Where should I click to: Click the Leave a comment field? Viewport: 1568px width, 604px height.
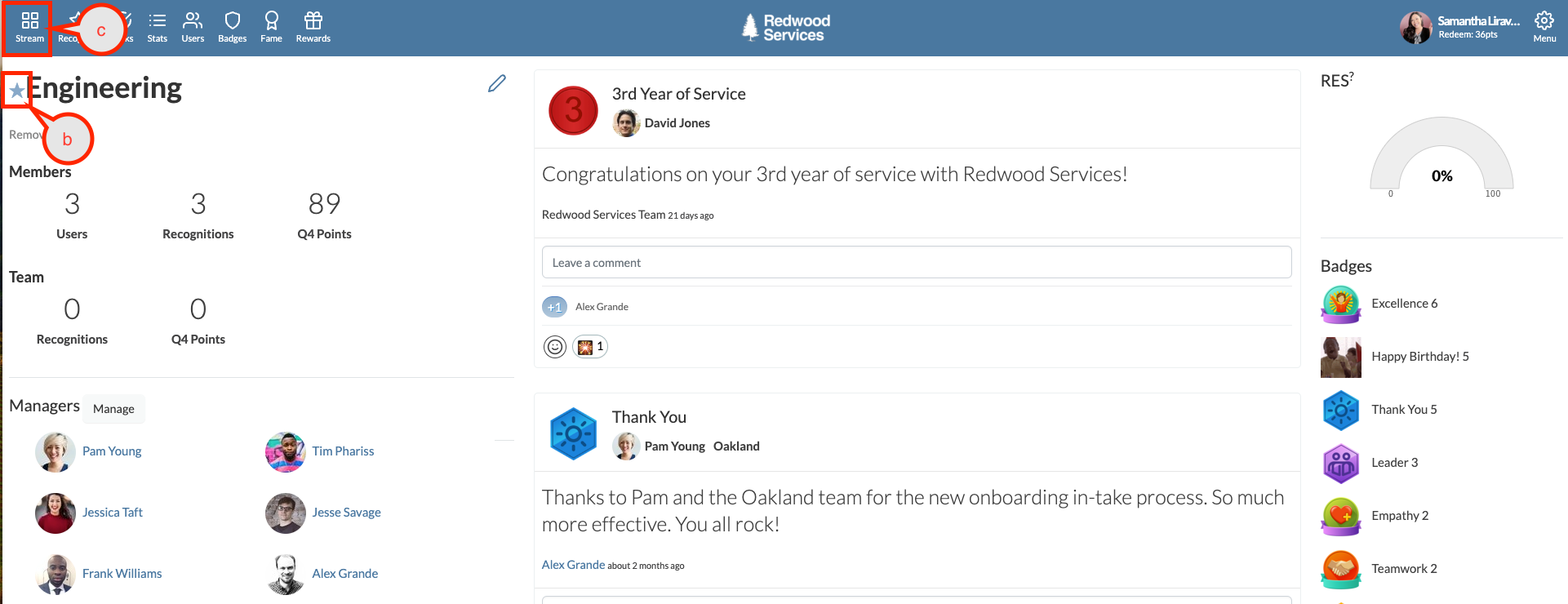pyautogui.click(x=916, y=263)
